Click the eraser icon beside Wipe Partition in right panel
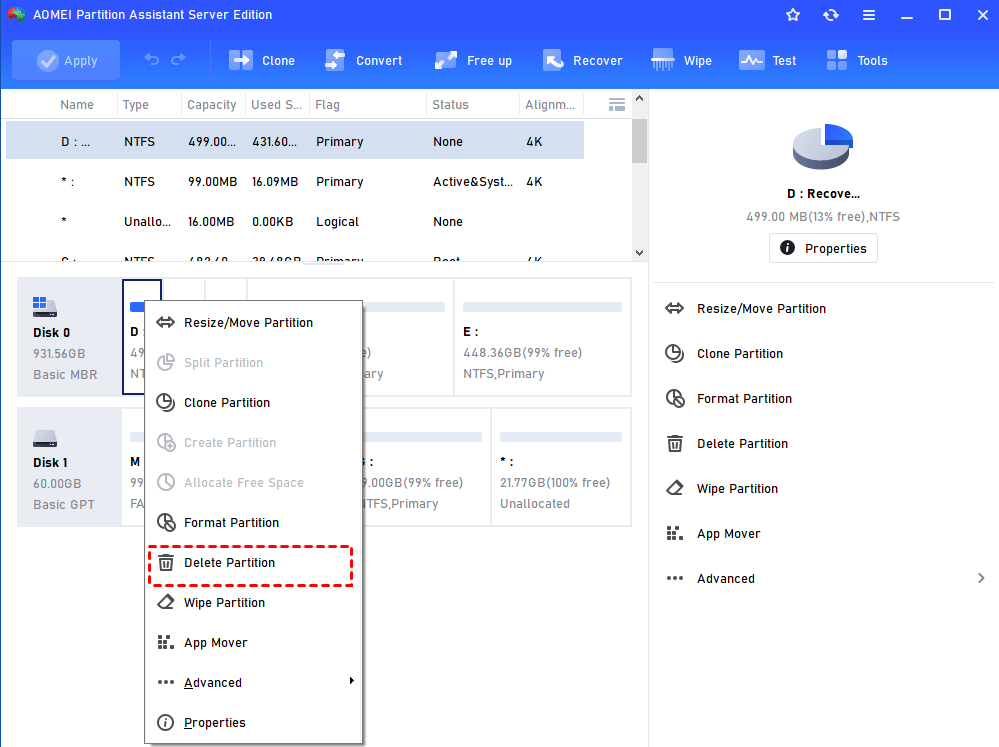Viewport: 999px width, 747px height. point(675,488)
